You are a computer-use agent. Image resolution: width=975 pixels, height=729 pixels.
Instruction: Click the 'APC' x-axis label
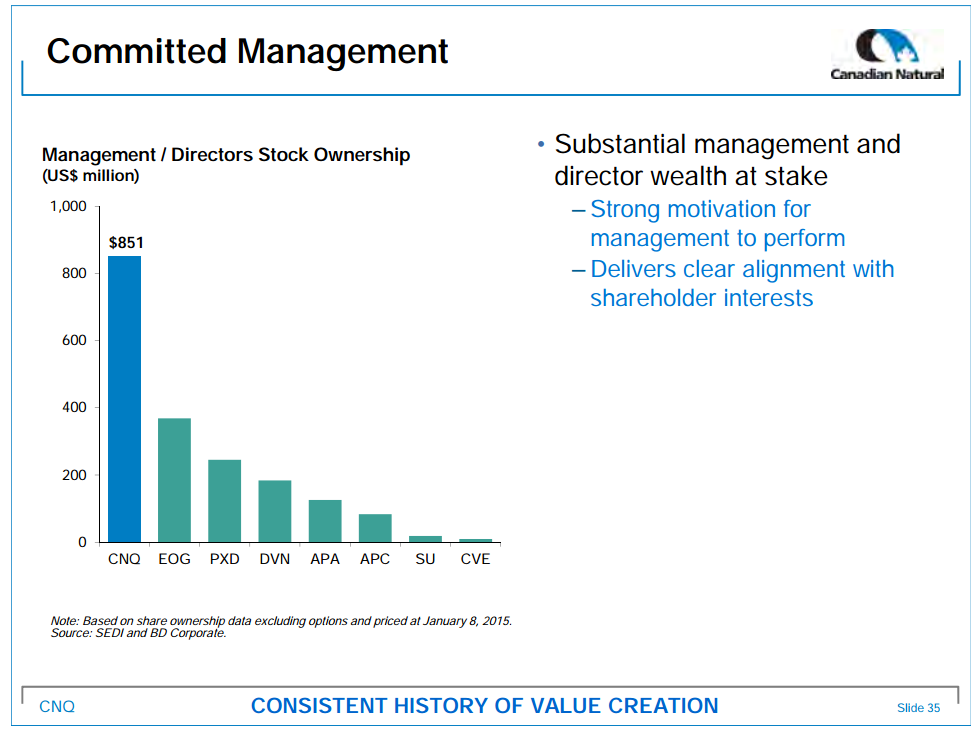tap(375, 559)
